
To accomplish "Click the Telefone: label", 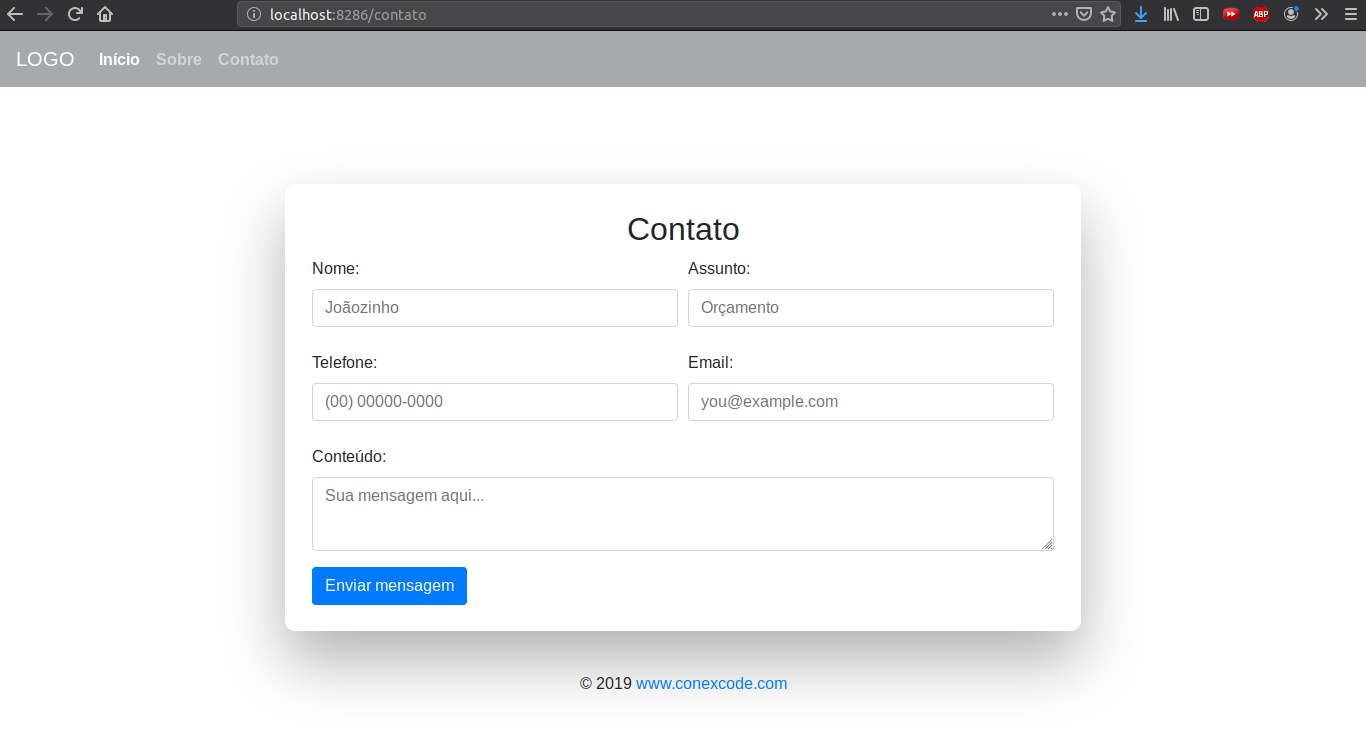I will [344, 362].
